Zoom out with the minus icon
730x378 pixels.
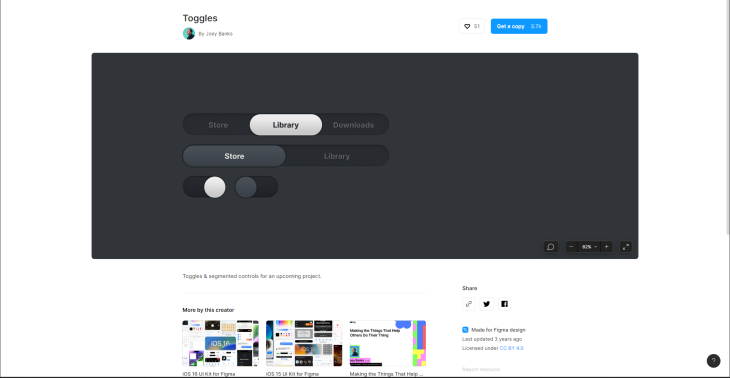click(571, 247)
